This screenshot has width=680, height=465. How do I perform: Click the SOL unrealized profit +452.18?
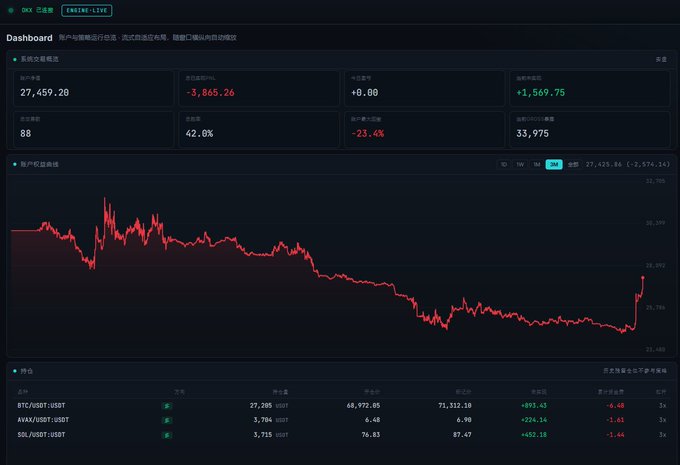pos(533,435)
